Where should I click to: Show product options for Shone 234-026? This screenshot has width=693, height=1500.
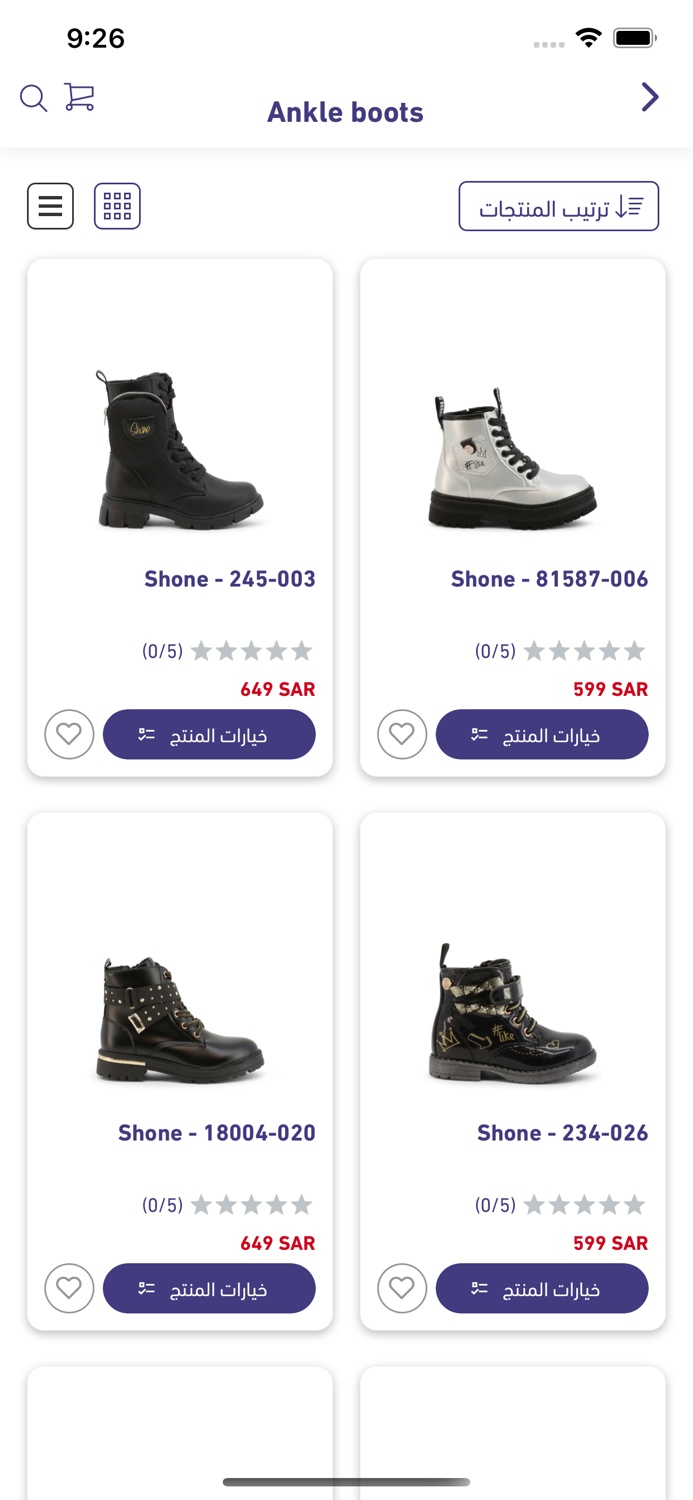542,1288
